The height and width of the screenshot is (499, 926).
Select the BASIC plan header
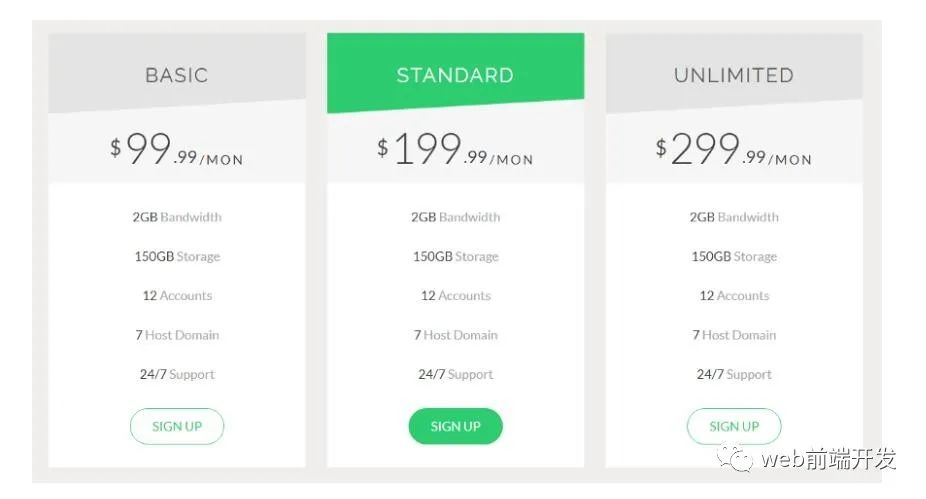[177, 75]
